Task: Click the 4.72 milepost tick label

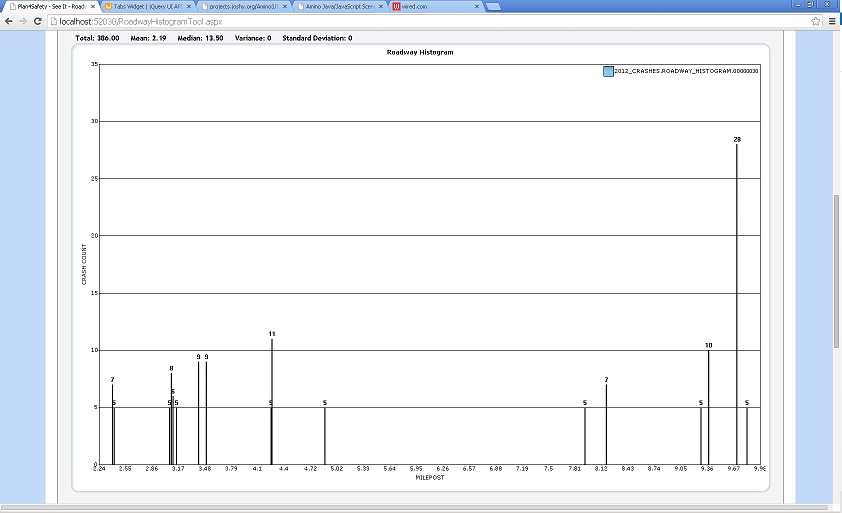Action: pos(310,469)
